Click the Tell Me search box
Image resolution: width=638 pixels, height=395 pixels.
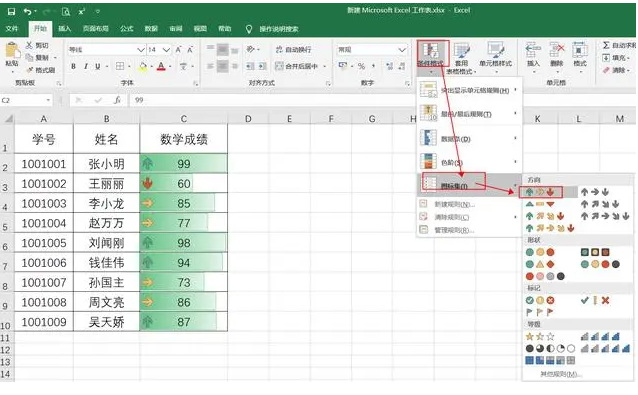coord(279,29)
